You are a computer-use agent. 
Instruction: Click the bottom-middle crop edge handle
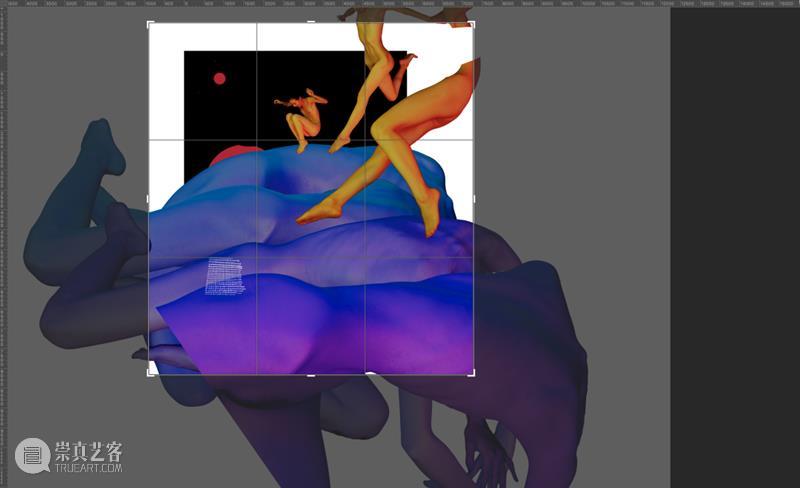click(x=311, y=376)
